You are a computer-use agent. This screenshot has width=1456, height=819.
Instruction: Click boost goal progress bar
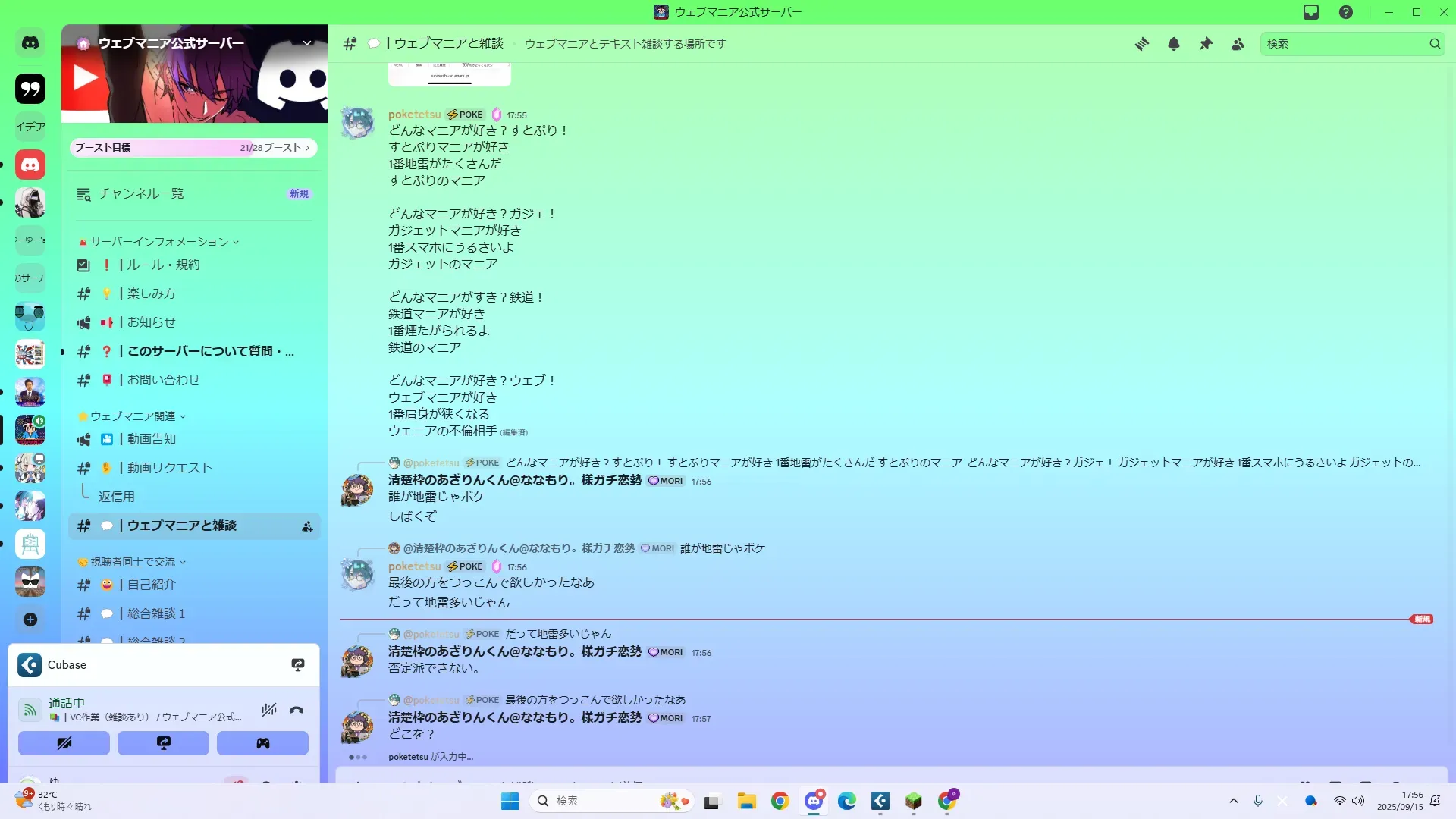coord(193,148)
